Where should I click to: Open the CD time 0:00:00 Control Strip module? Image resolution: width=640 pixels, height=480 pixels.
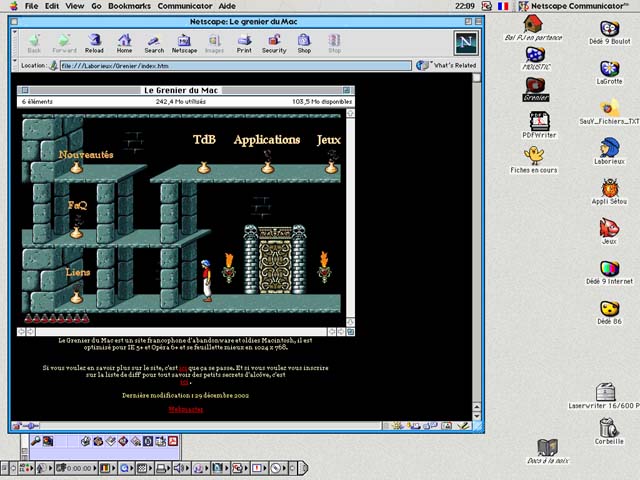point(76,468)
